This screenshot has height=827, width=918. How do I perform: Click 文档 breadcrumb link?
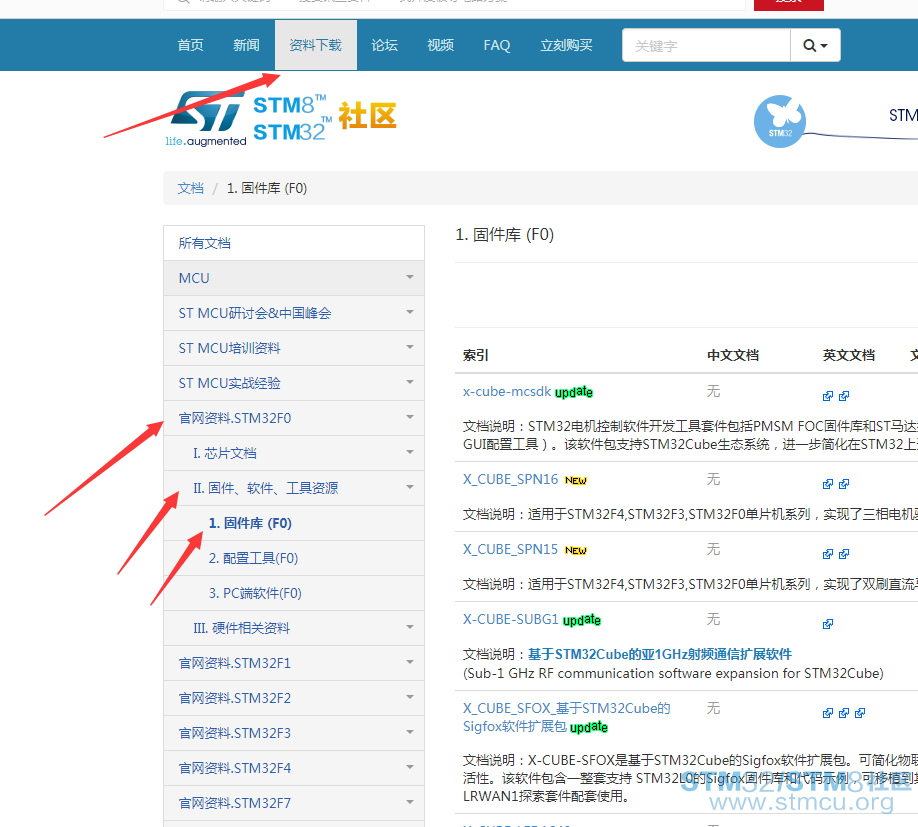190,188
